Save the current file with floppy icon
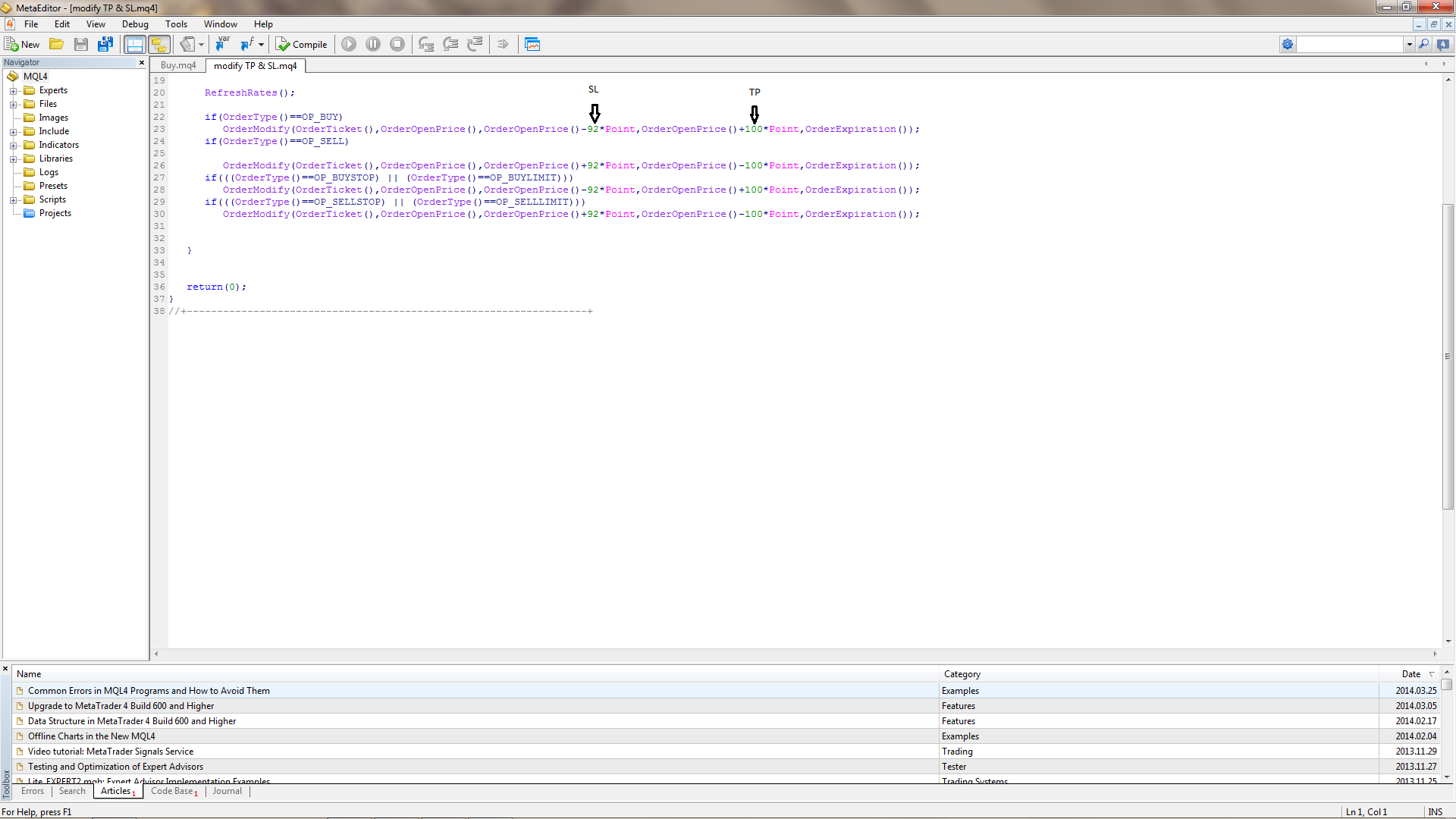This screenshot has height=819, width=1456. (81, 45)
